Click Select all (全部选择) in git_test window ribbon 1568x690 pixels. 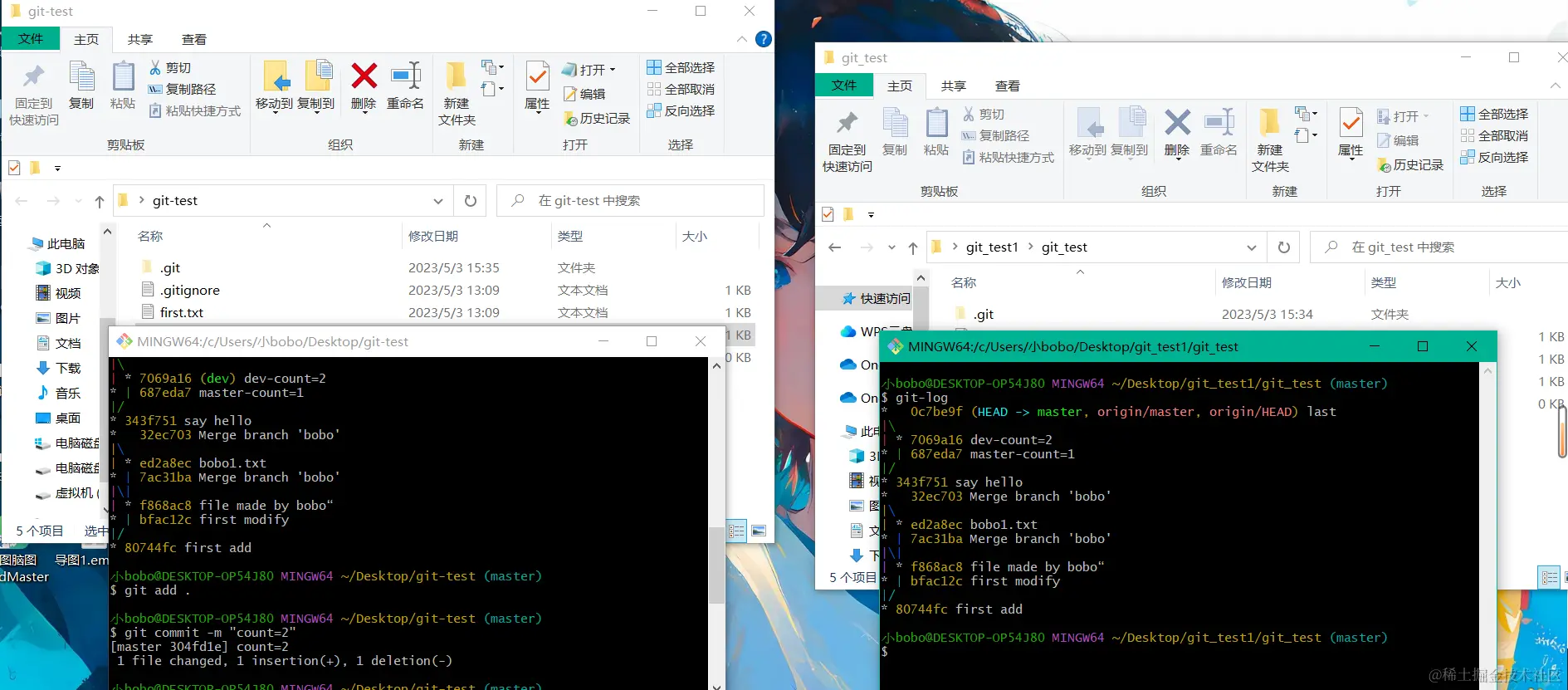(1494, 114)
